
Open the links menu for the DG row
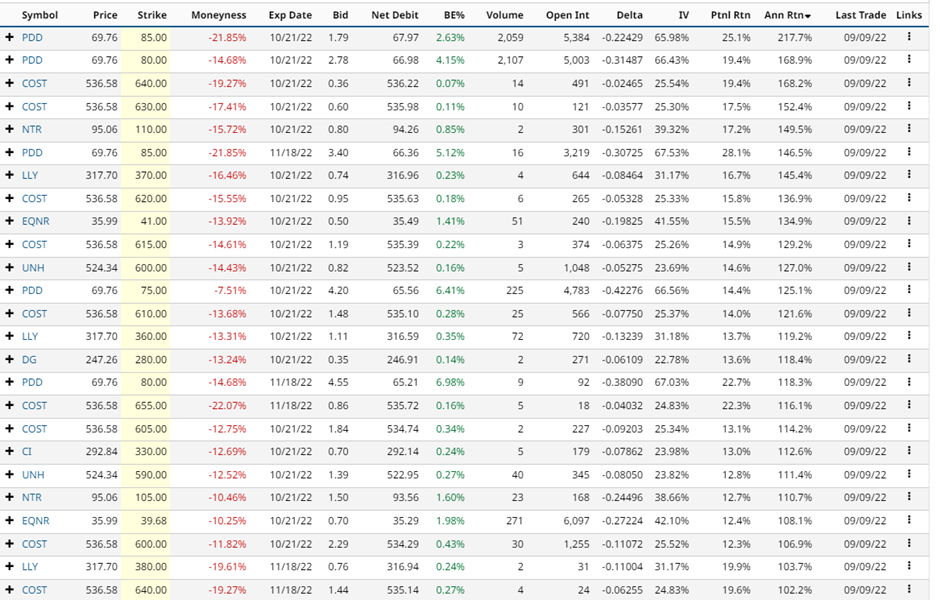pyautogui.click(x=909, y=359)
